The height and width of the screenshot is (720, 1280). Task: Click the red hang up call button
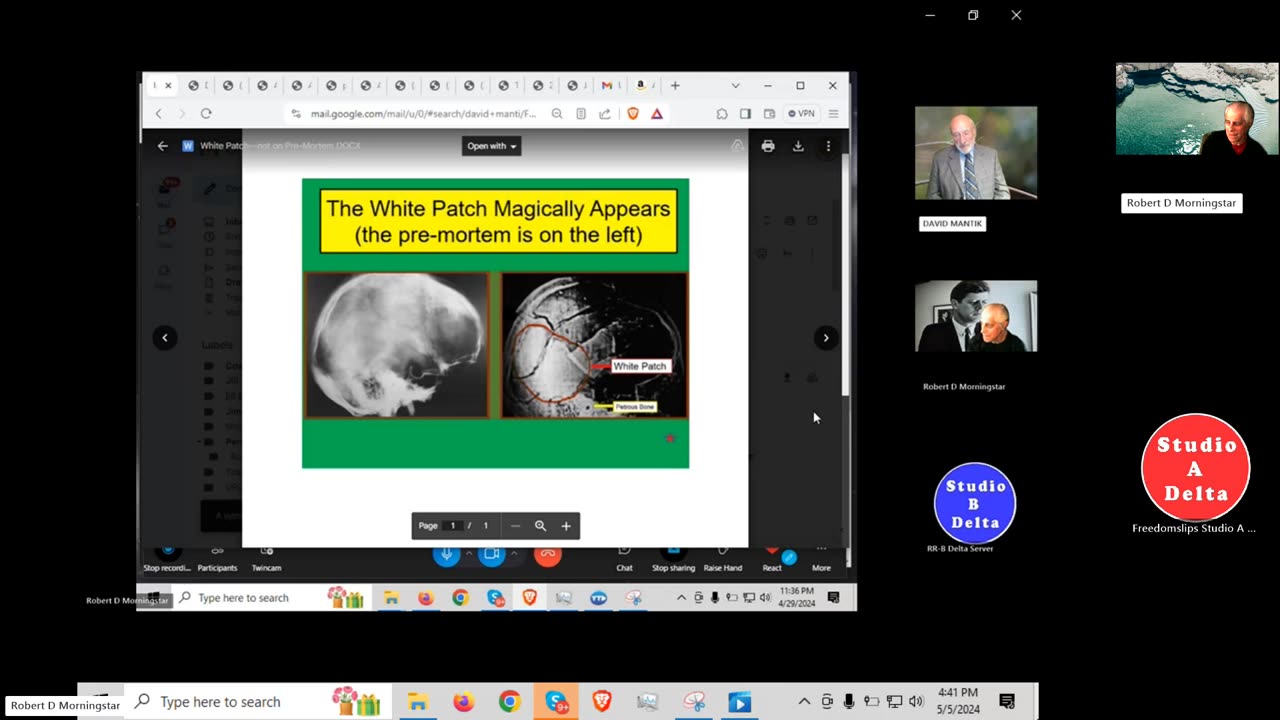(x=547, y=554)
